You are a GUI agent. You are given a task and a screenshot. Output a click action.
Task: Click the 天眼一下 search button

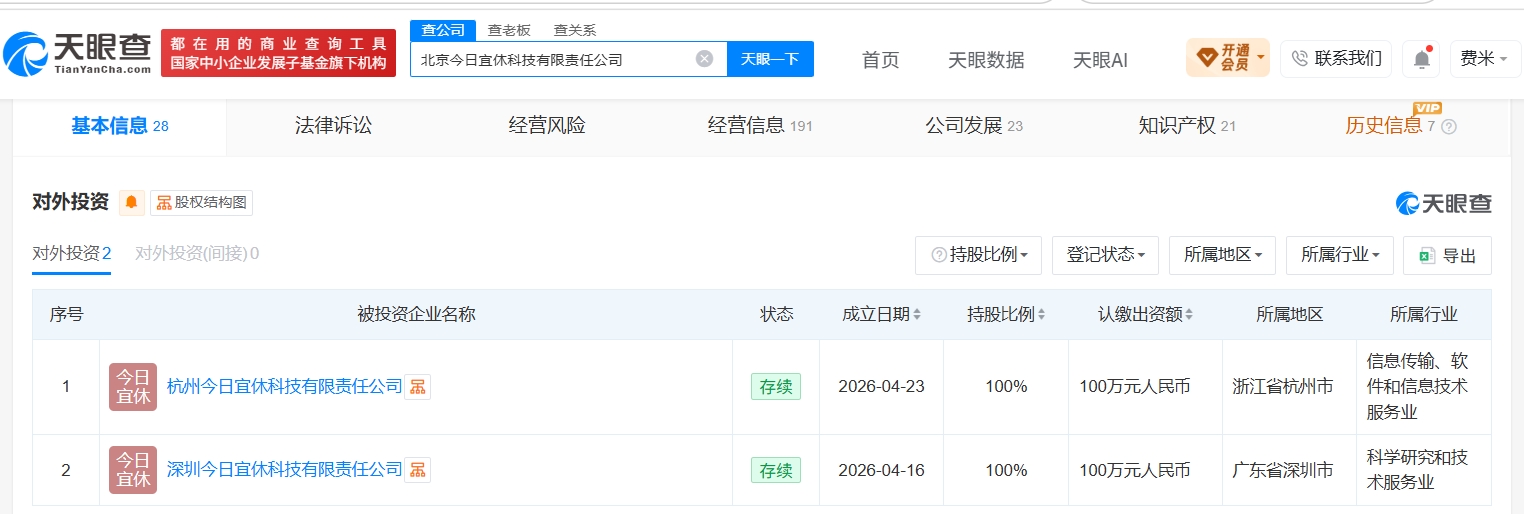(770, 59)
